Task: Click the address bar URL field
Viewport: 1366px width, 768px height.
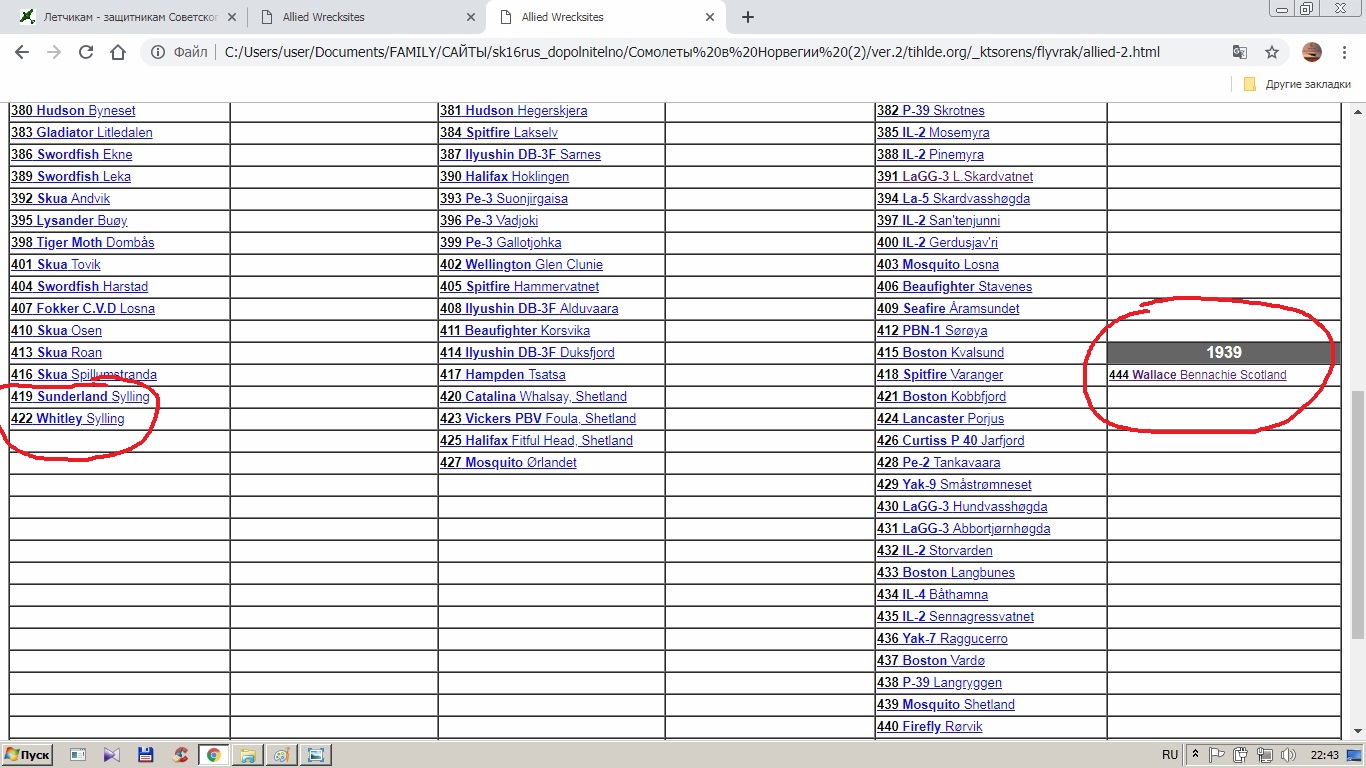Action: click(x=690, y=53)
